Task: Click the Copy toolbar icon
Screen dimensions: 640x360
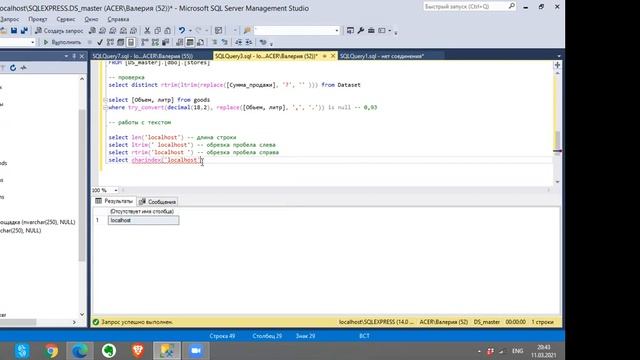Action: 157,31
